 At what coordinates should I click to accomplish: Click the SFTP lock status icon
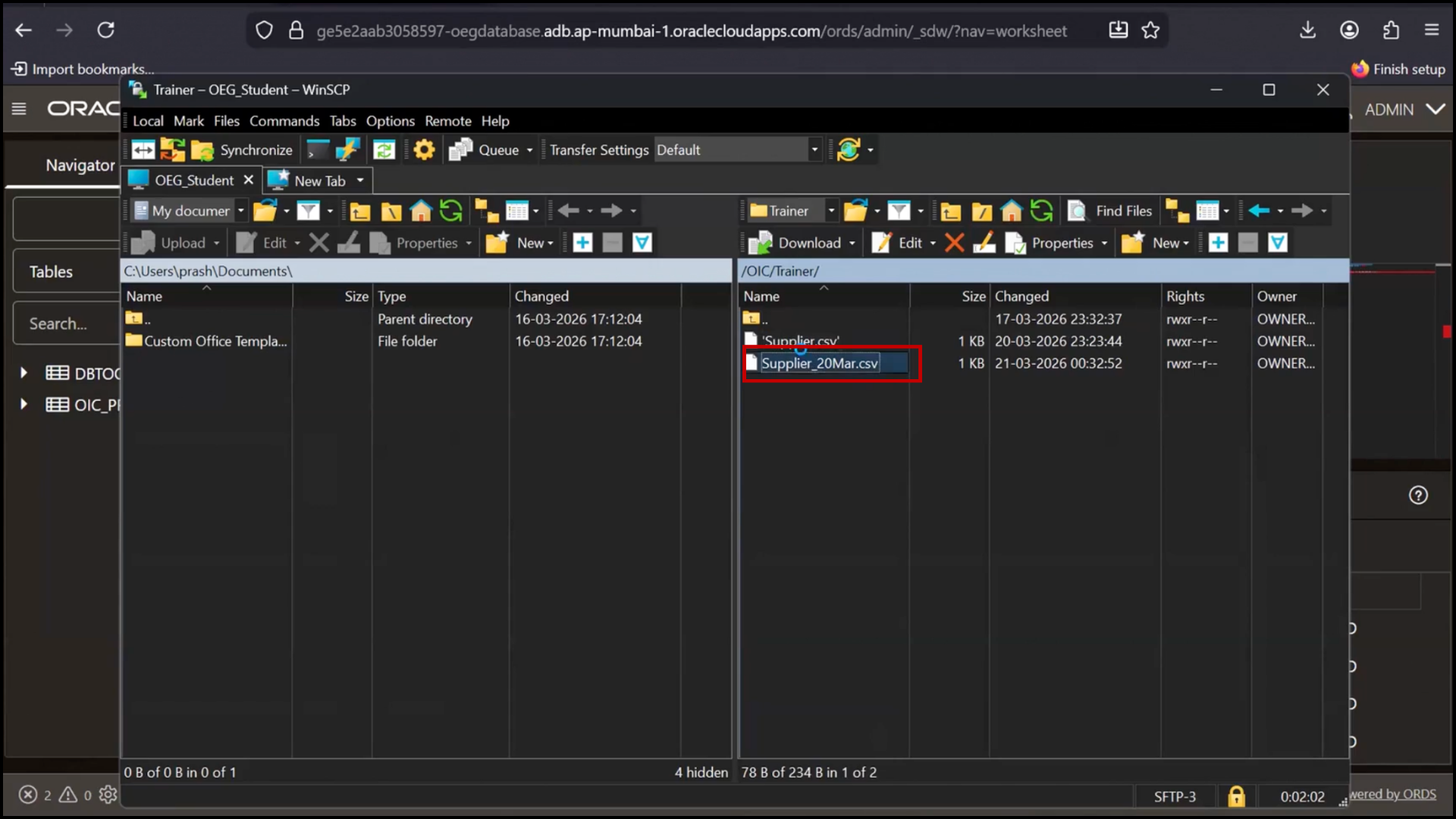tap(1236, 796)
